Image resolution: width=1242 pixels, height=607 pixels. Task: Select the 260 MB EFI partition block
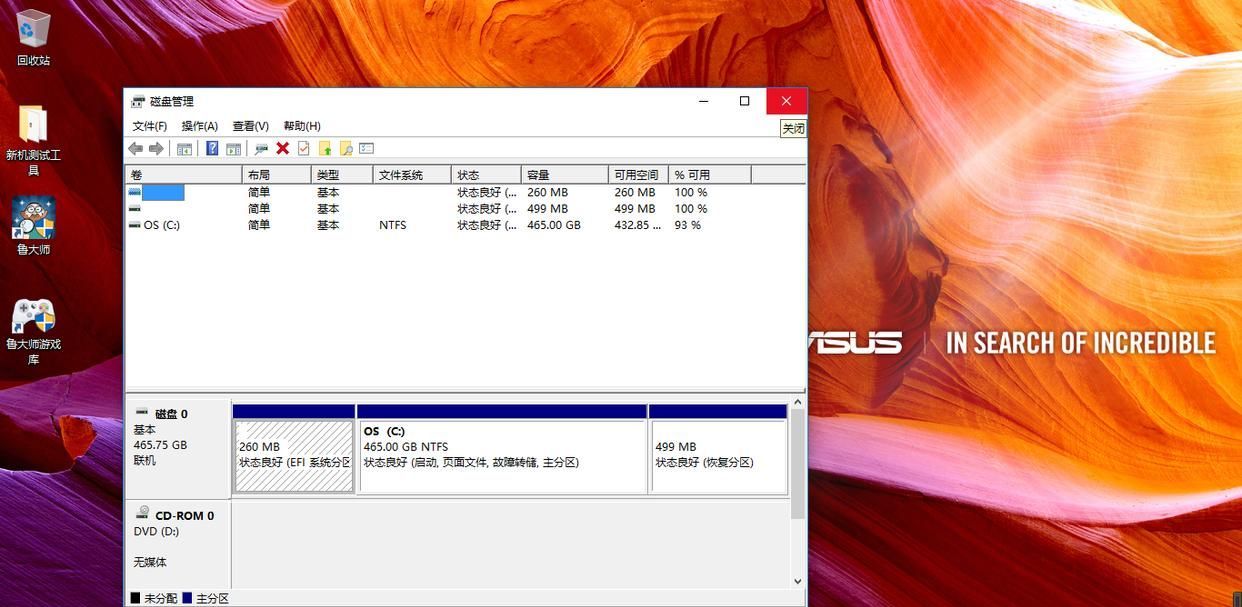click(x=294, y=456)
